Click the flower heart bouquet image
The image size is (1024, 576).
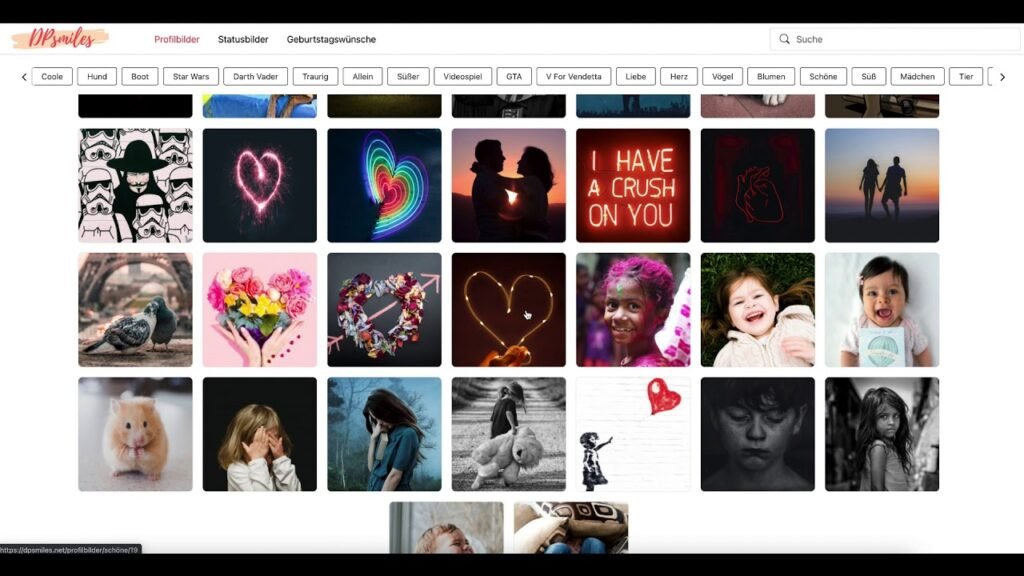coord(259,310)
